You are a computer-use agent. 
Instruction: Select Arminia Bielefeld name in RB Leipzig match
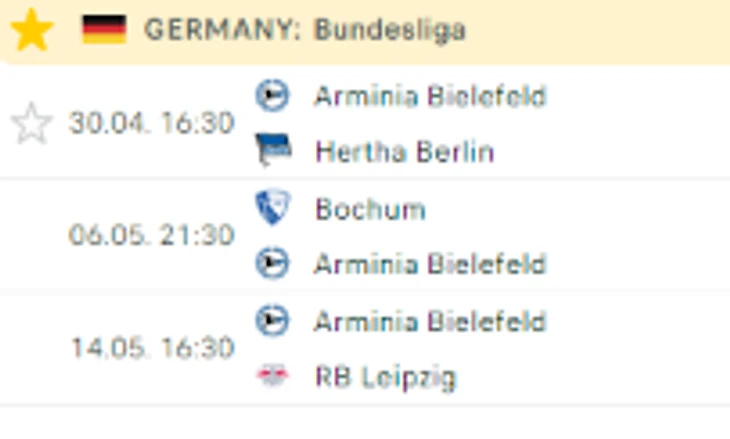pyautogui.click(x=430, y=321)
